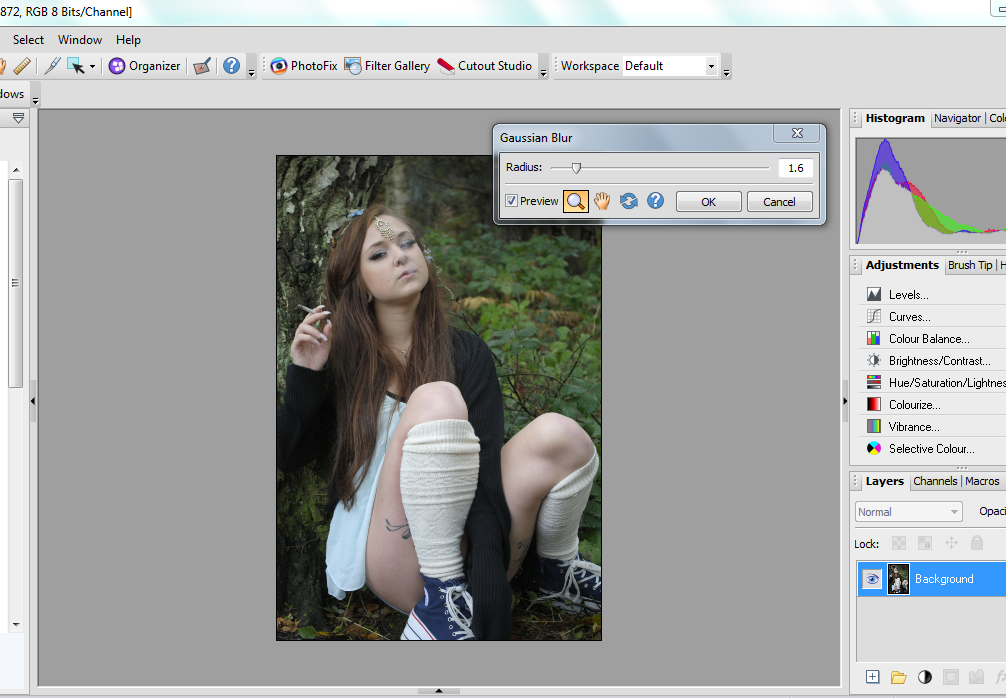The image size is (1006, 698).
Task: Click the left panel scrollbar down arrow
Action: 16,625
